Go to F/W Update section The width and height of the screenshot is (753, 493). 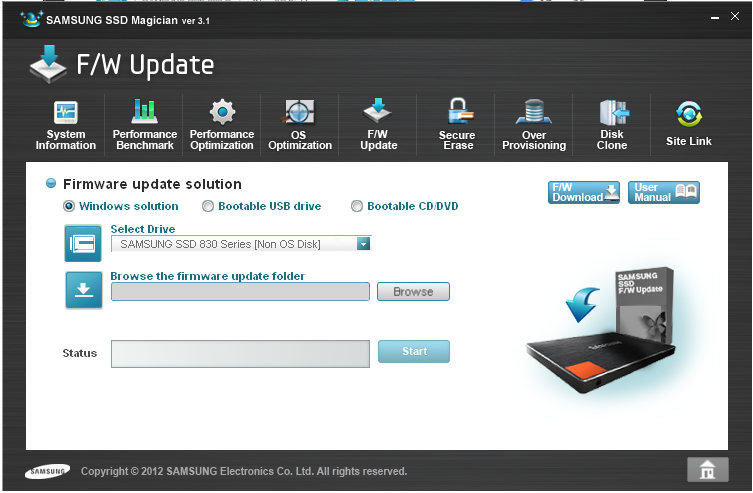[378, 124]
